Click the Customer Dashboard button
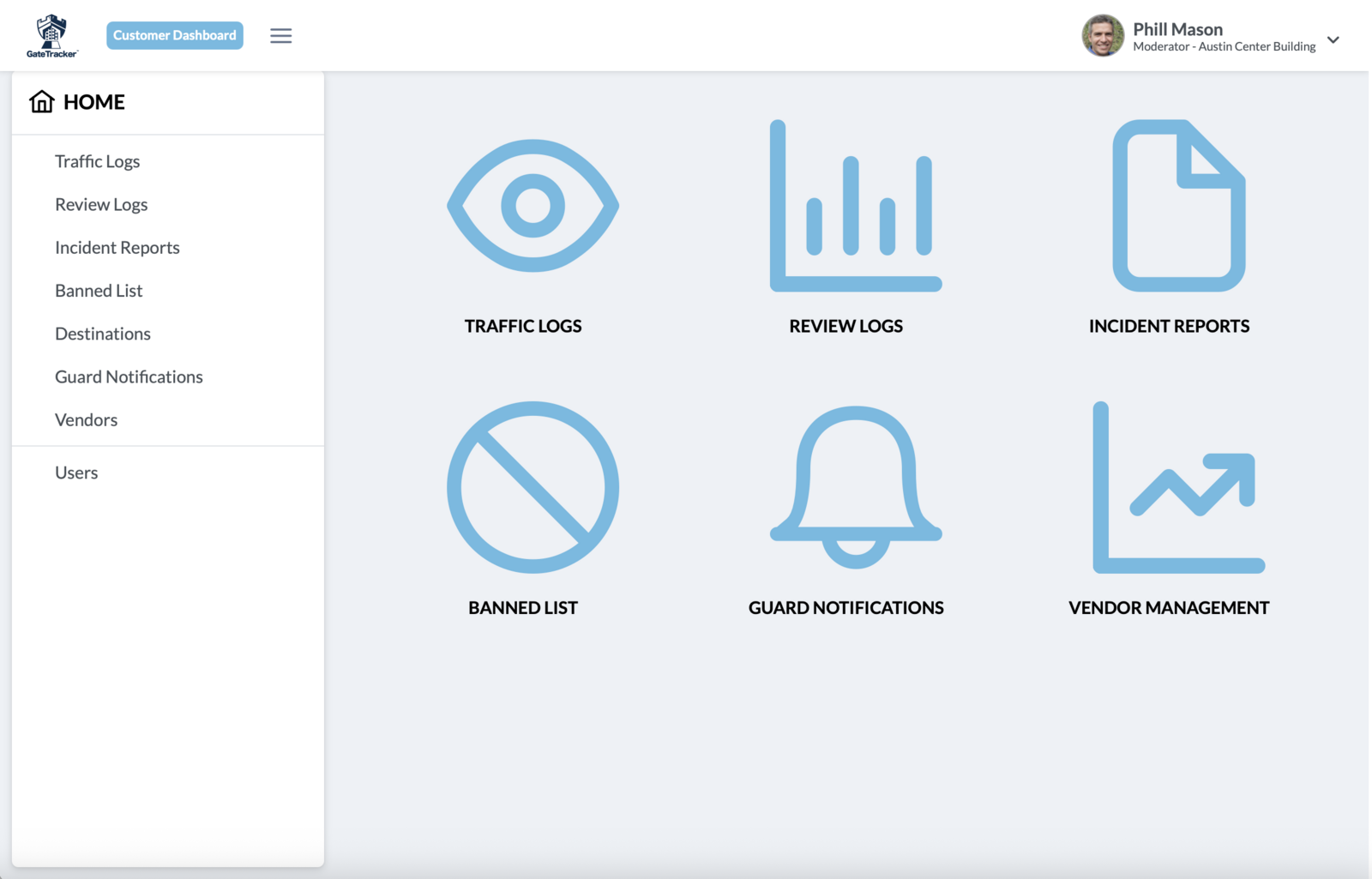 (175, 35)
